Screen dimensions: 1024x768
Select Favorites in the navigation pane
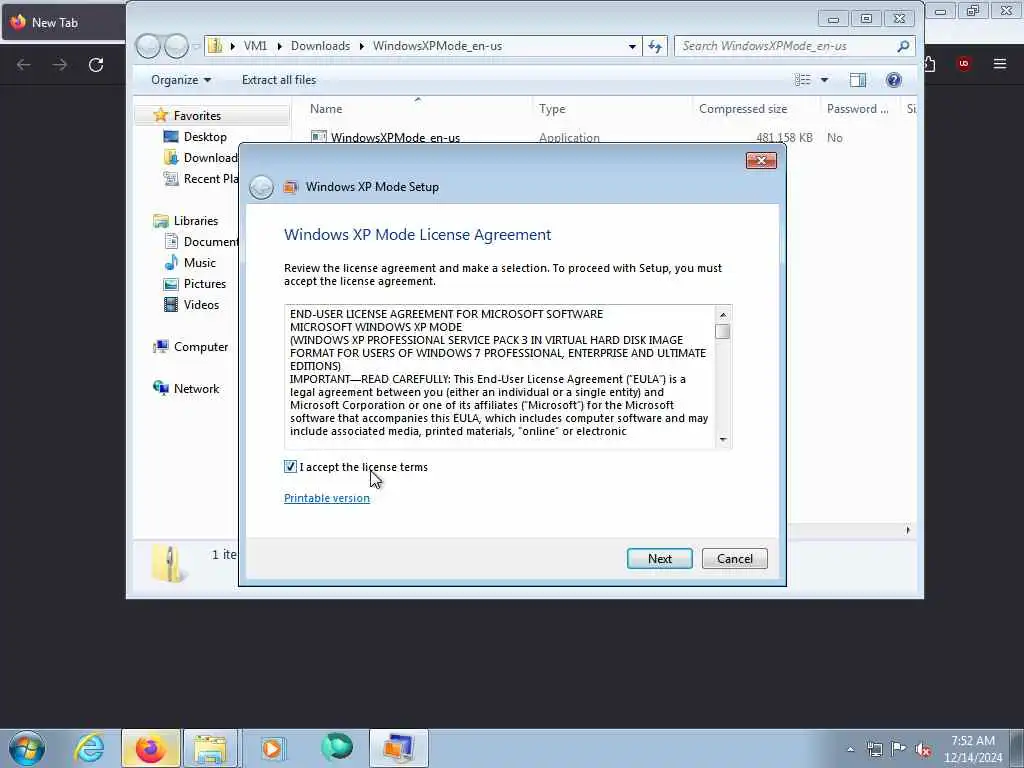(x=197, y=116)
